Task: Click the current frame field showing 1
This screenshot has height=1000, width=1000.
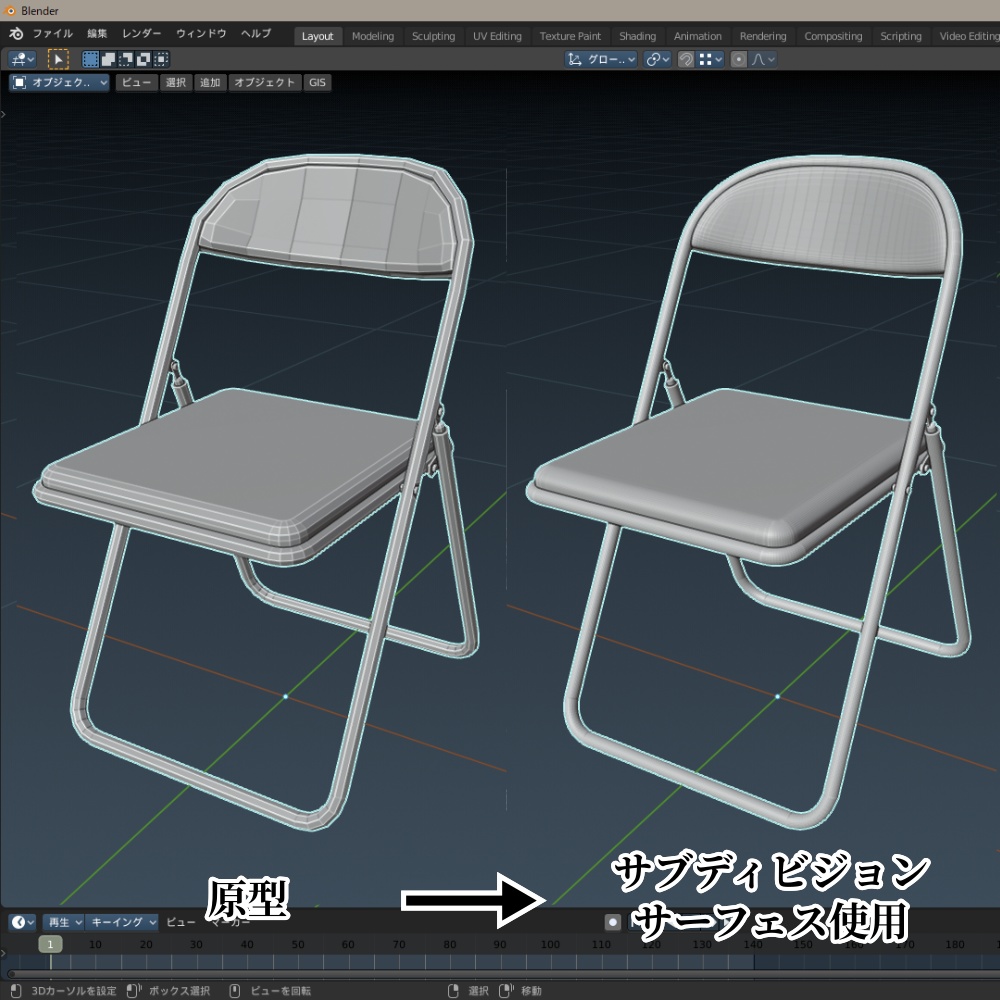Action: click(x=48, y=943)
